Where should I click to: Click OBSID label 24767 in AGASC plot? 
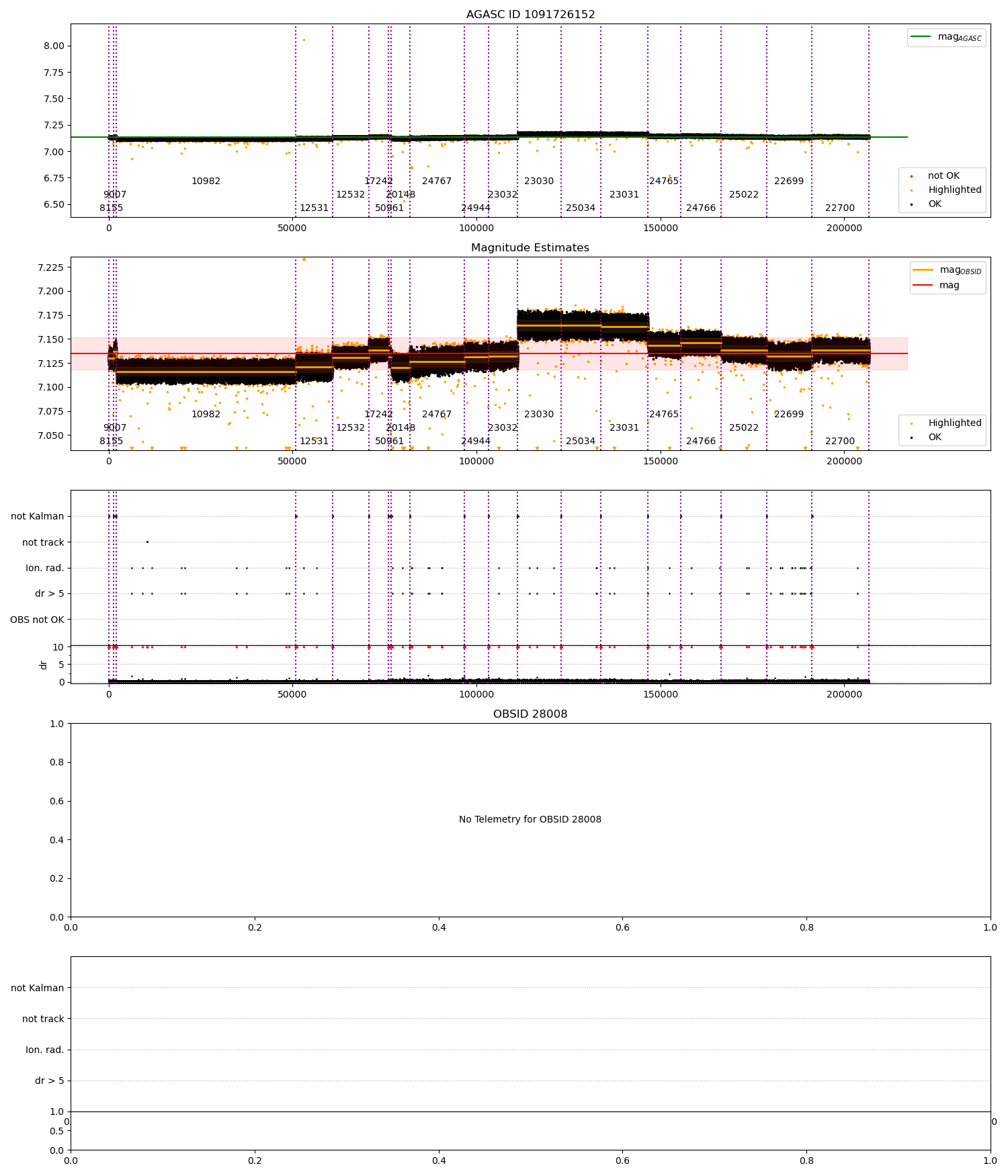click(x=437, y=181)
